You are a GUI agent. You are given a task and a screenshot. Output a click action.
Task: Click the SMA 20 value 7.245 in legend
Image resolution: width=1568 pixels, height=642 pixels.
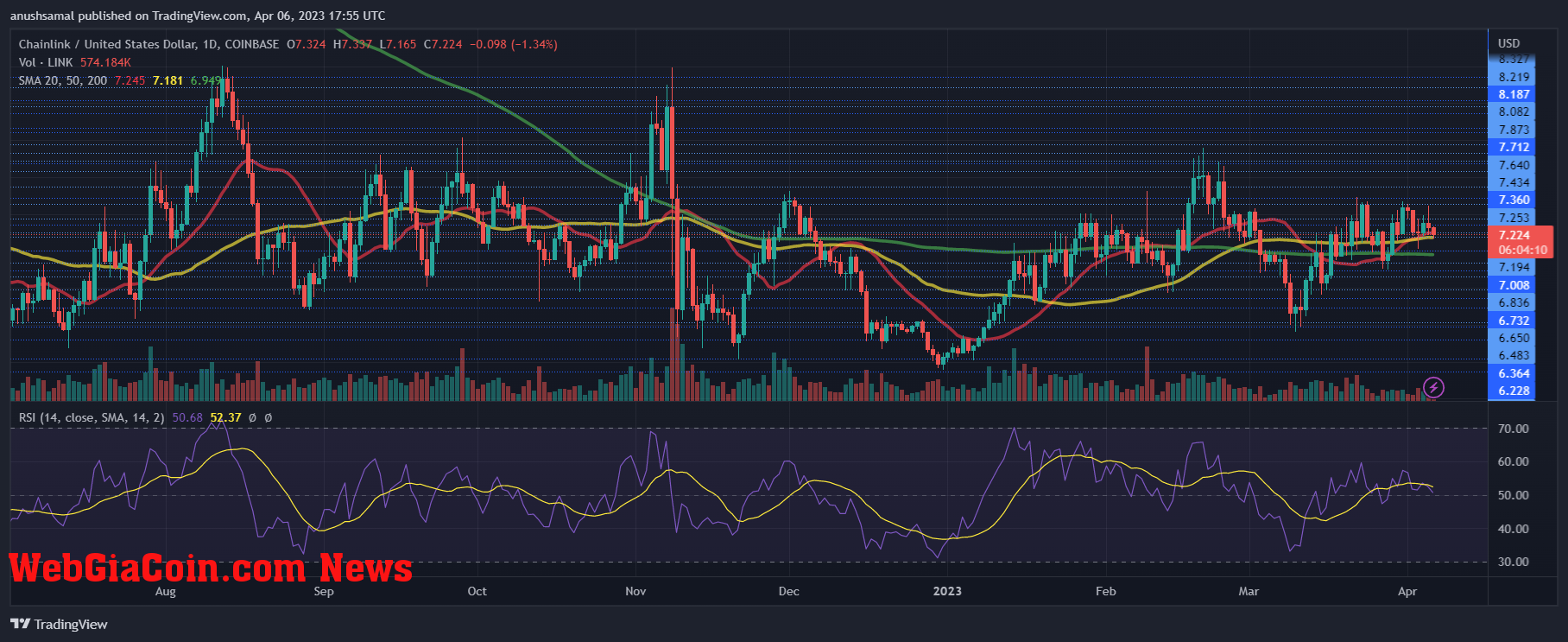coord(130,80)
